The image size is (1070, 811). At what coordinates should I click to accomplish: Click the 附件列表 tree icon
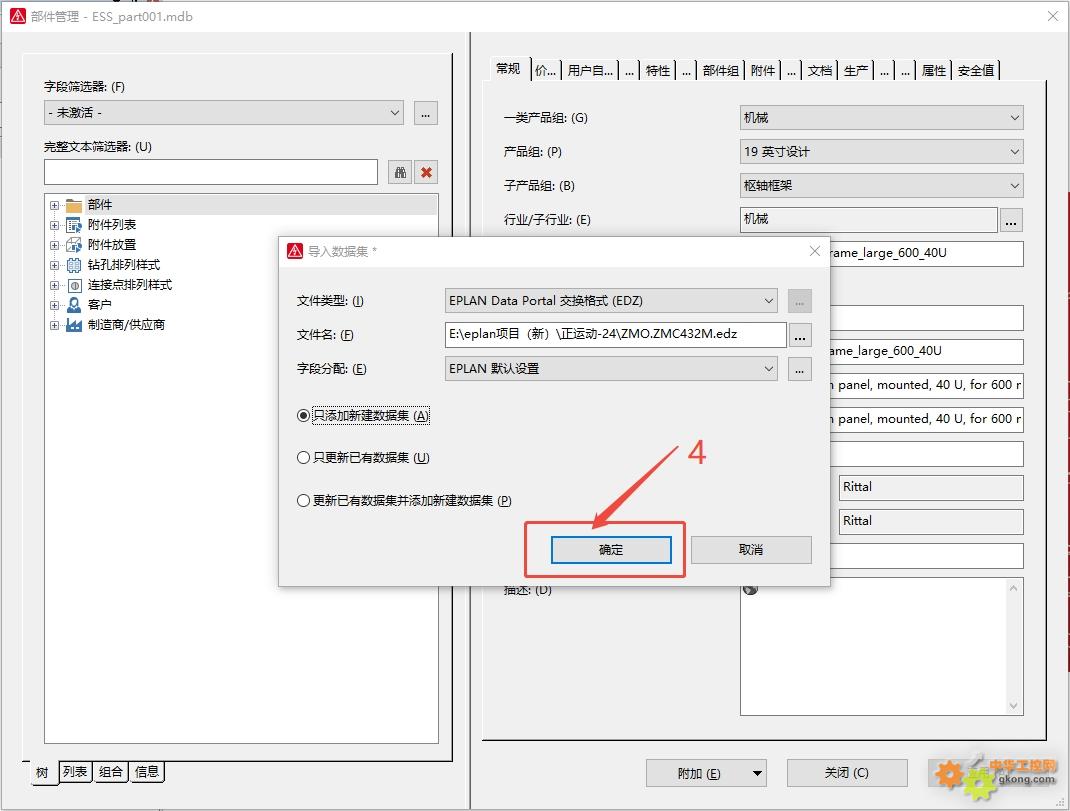(74, 225)
